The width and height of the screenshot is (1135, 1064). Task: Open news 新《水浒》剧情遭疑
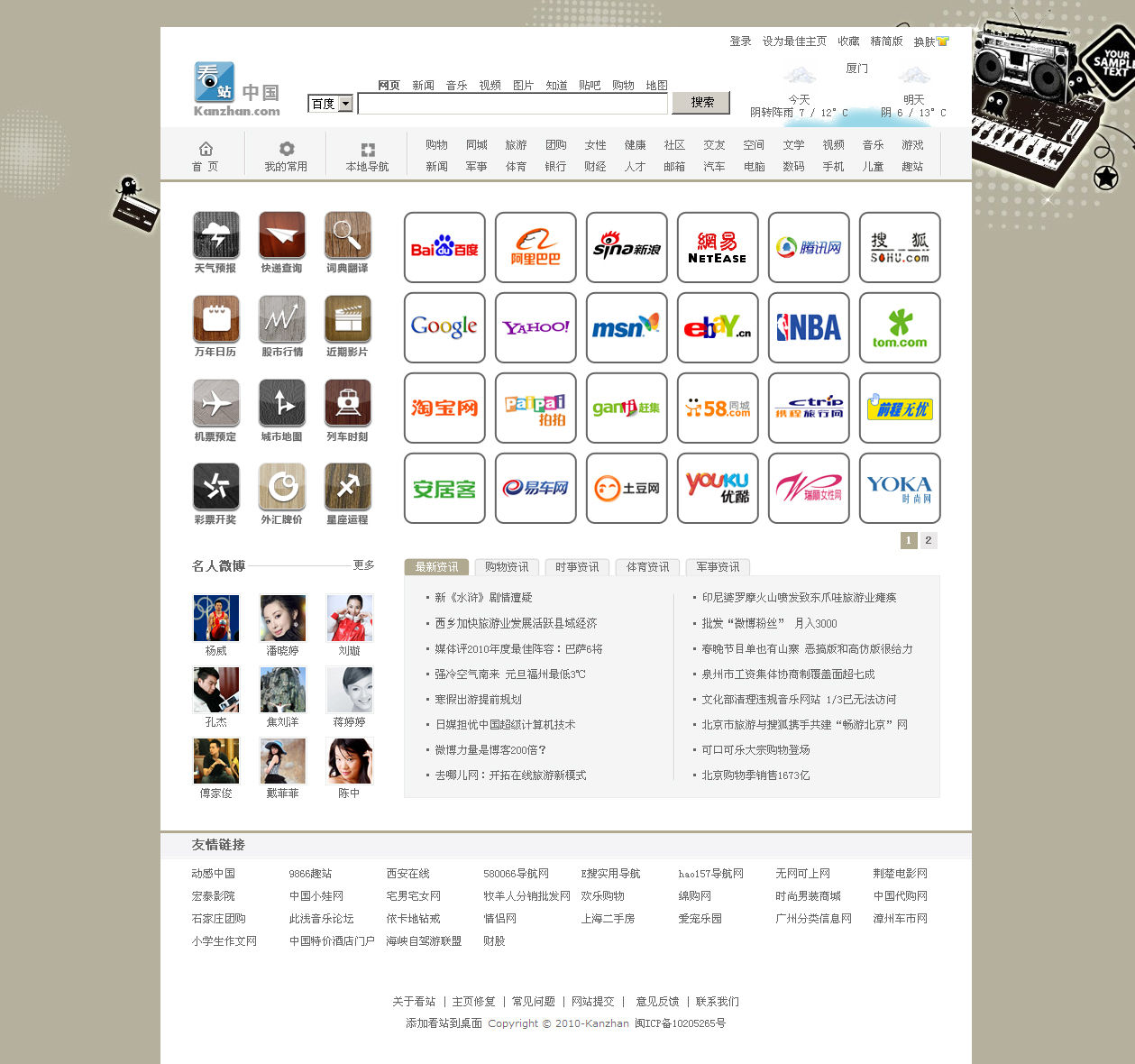click(x=483, y=598)
